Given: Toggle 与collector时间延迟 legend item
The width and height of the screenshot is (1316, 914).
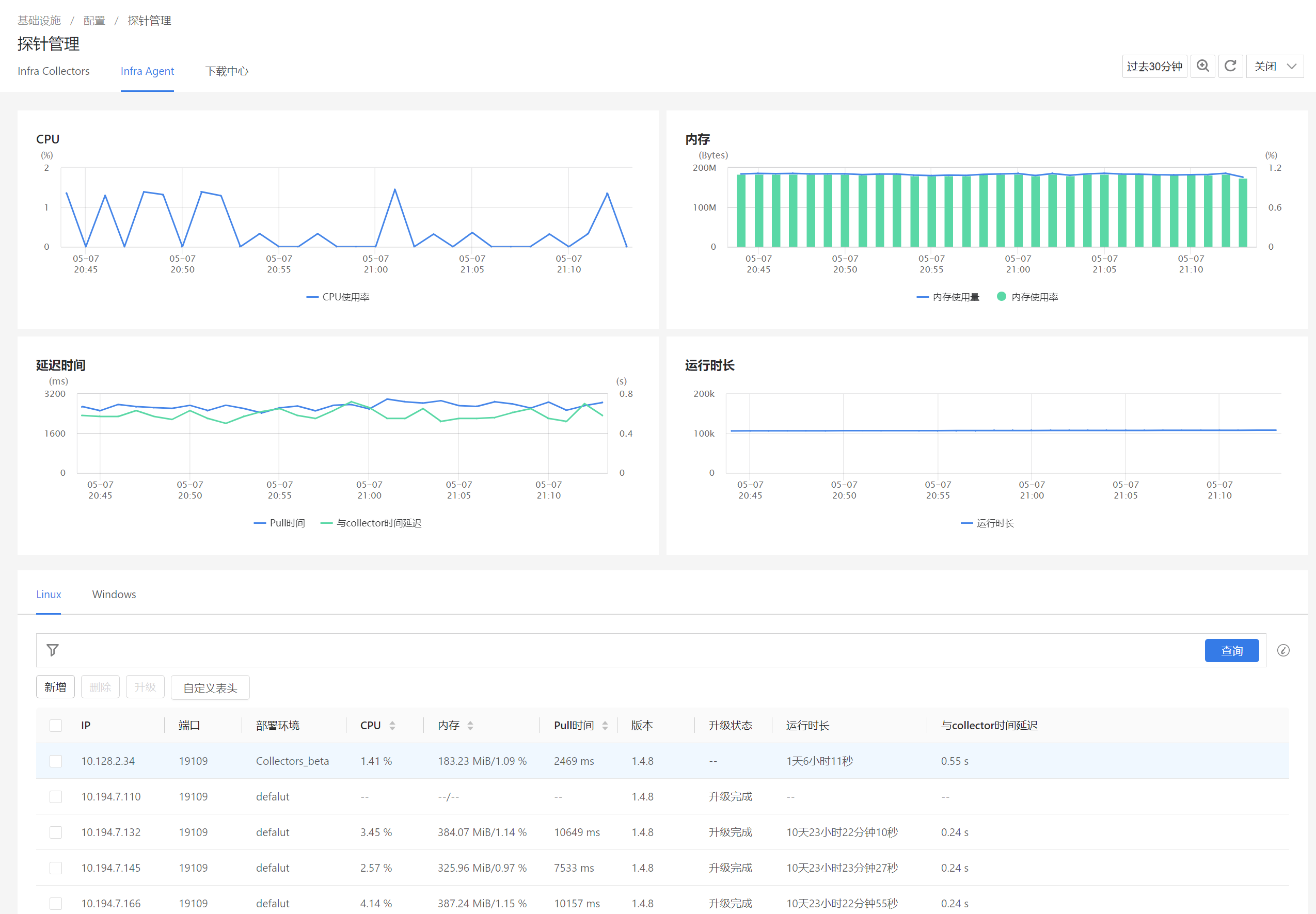Looking at the screenshot, I should [371, 523].
